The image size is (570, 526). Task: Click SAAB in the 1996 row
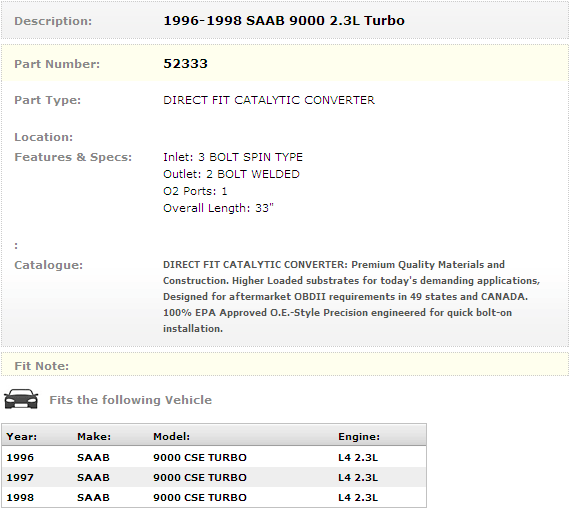tap(93, 457)
